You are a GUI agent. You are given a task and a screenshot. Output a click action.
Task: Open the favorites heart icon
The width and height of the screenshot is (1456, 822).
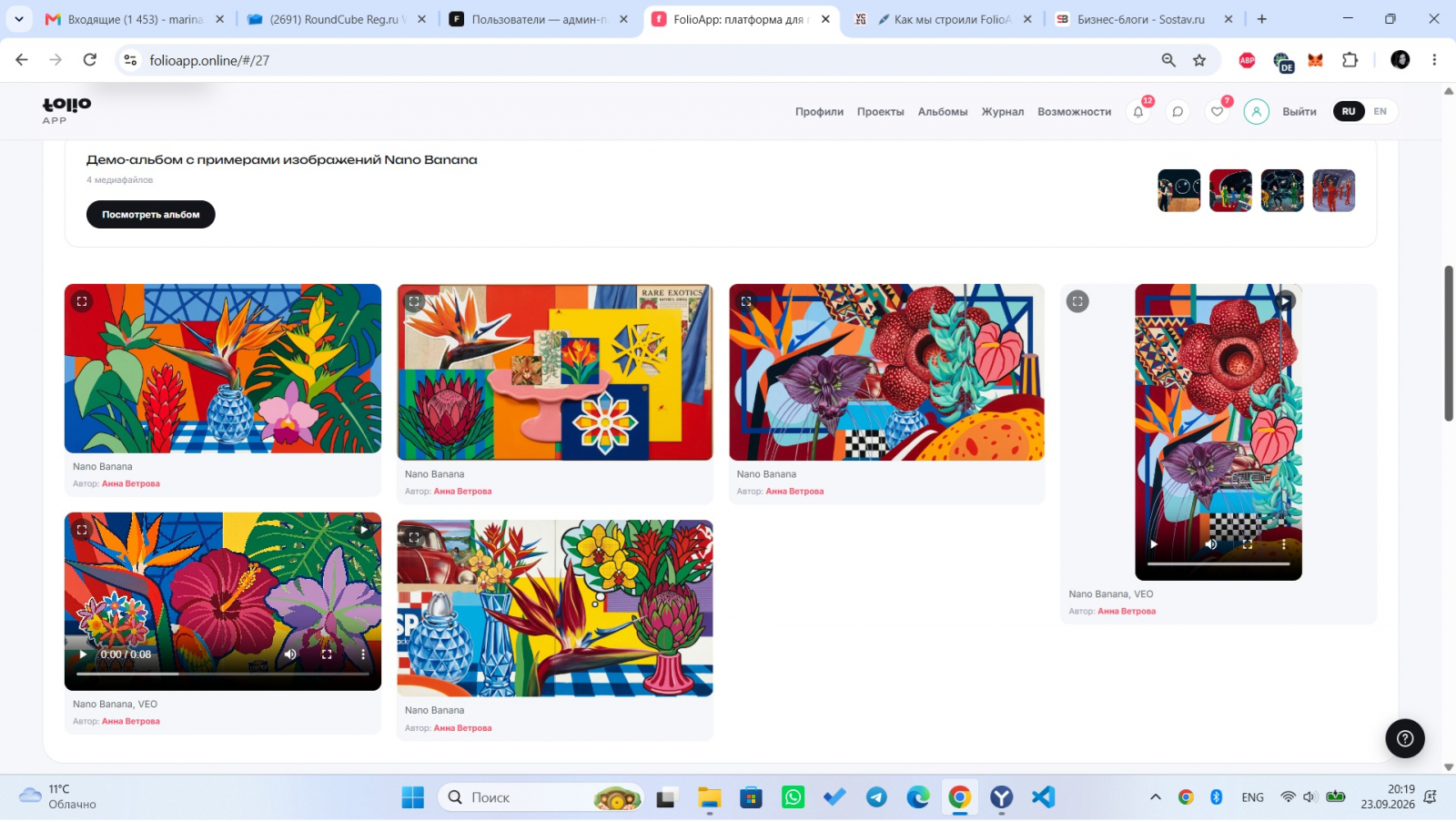[1217, 112]
